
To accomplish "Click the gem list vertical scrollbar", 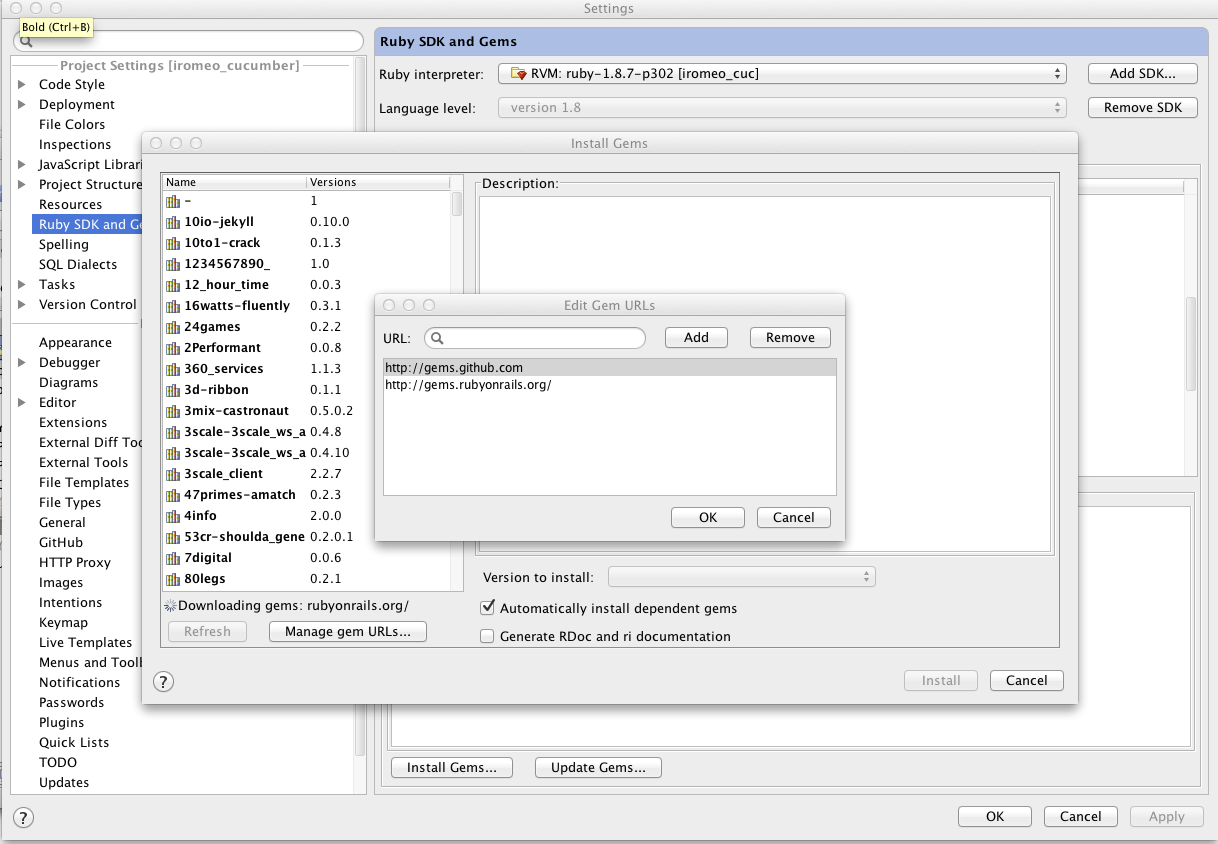I will [x=457, y=204].
